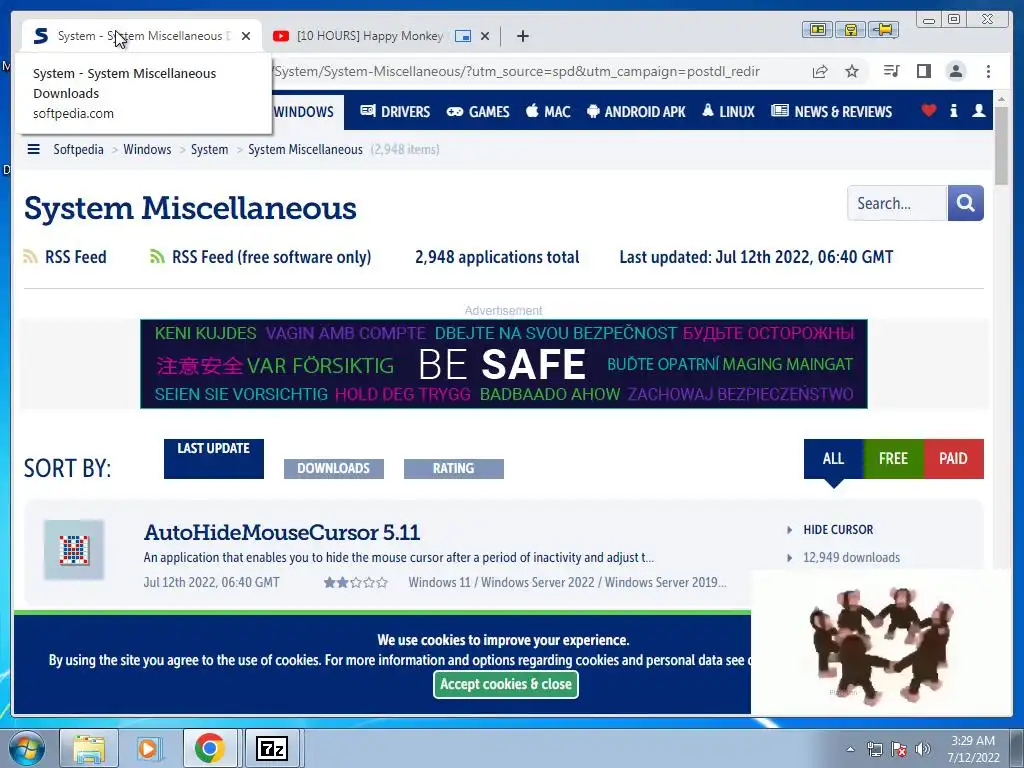The height and width of the screenshot is (768, 1024).
Task: Click the user account icon in Softpedia header
Action: pos(978,111)
